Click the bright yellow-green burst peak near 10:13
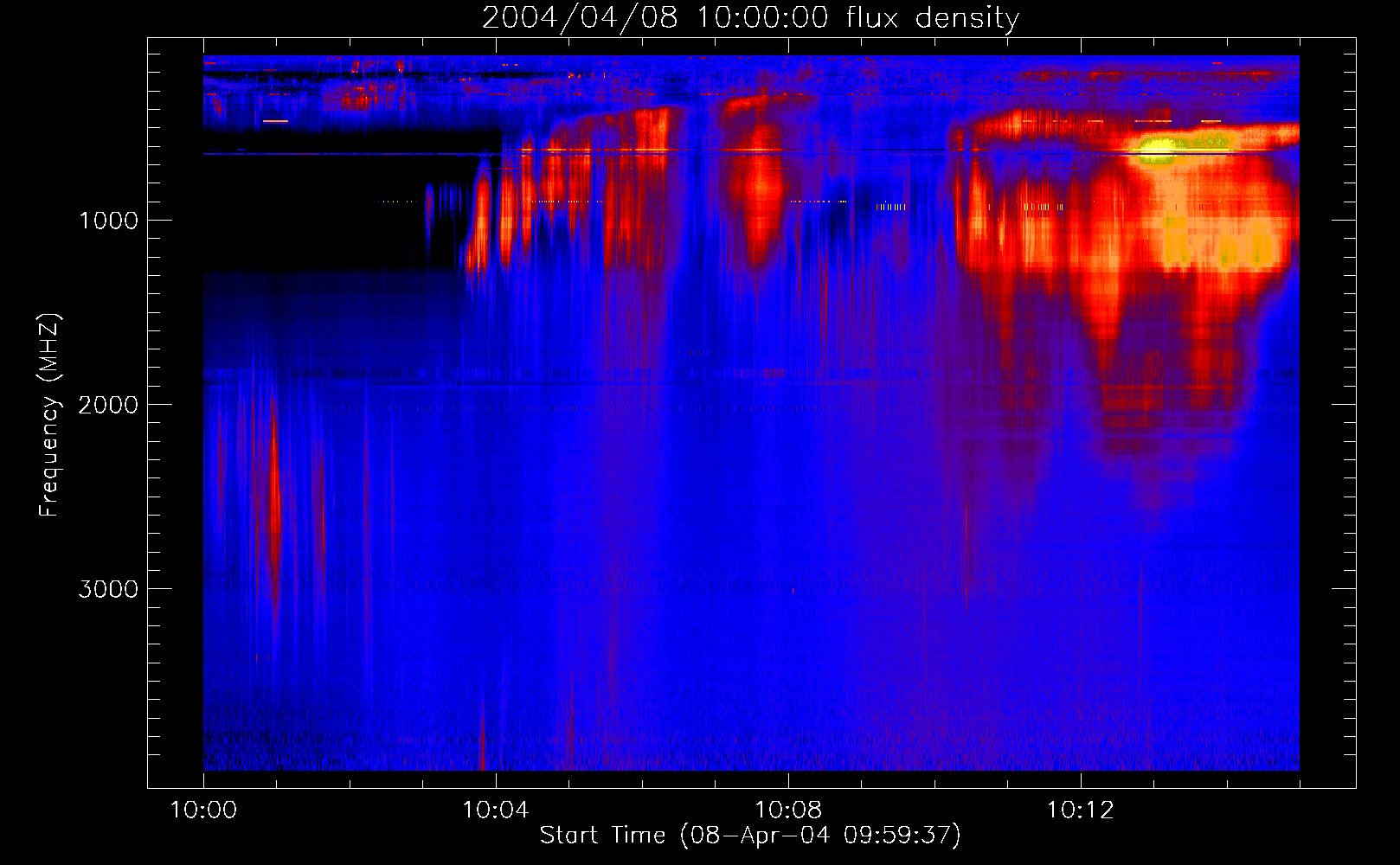 1158,149
